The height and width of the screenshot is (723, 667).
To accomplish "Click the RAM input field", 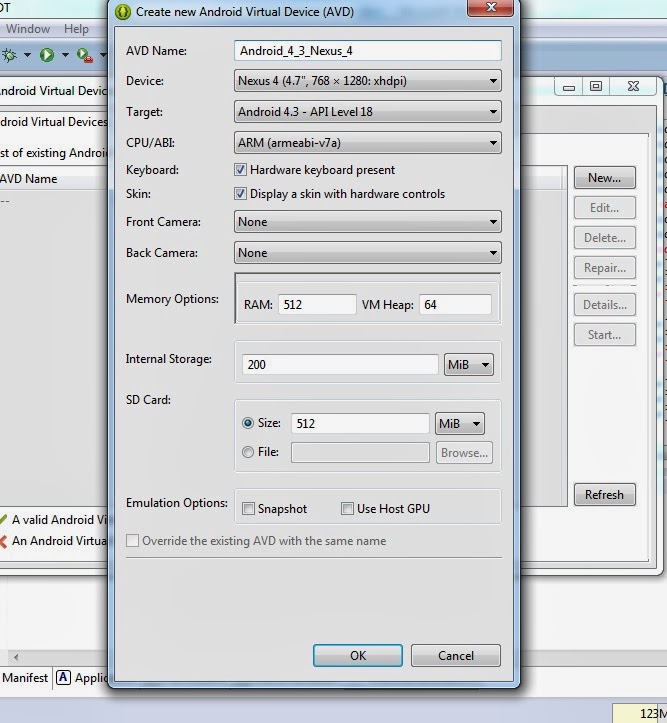I will click(x=317, y=305).
